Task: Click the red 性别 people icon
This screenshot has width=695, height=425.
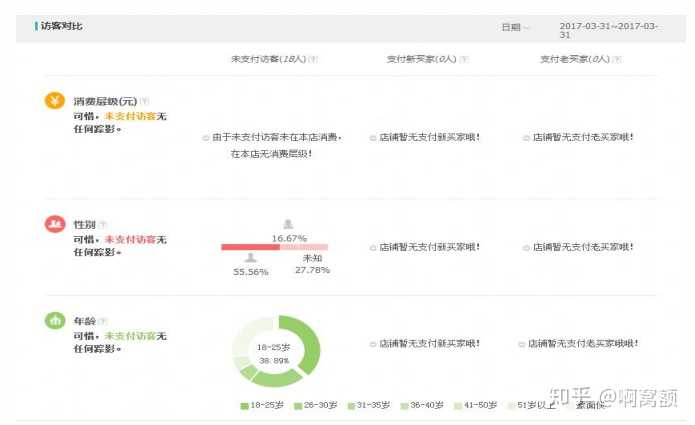Action: coord(55,224)
